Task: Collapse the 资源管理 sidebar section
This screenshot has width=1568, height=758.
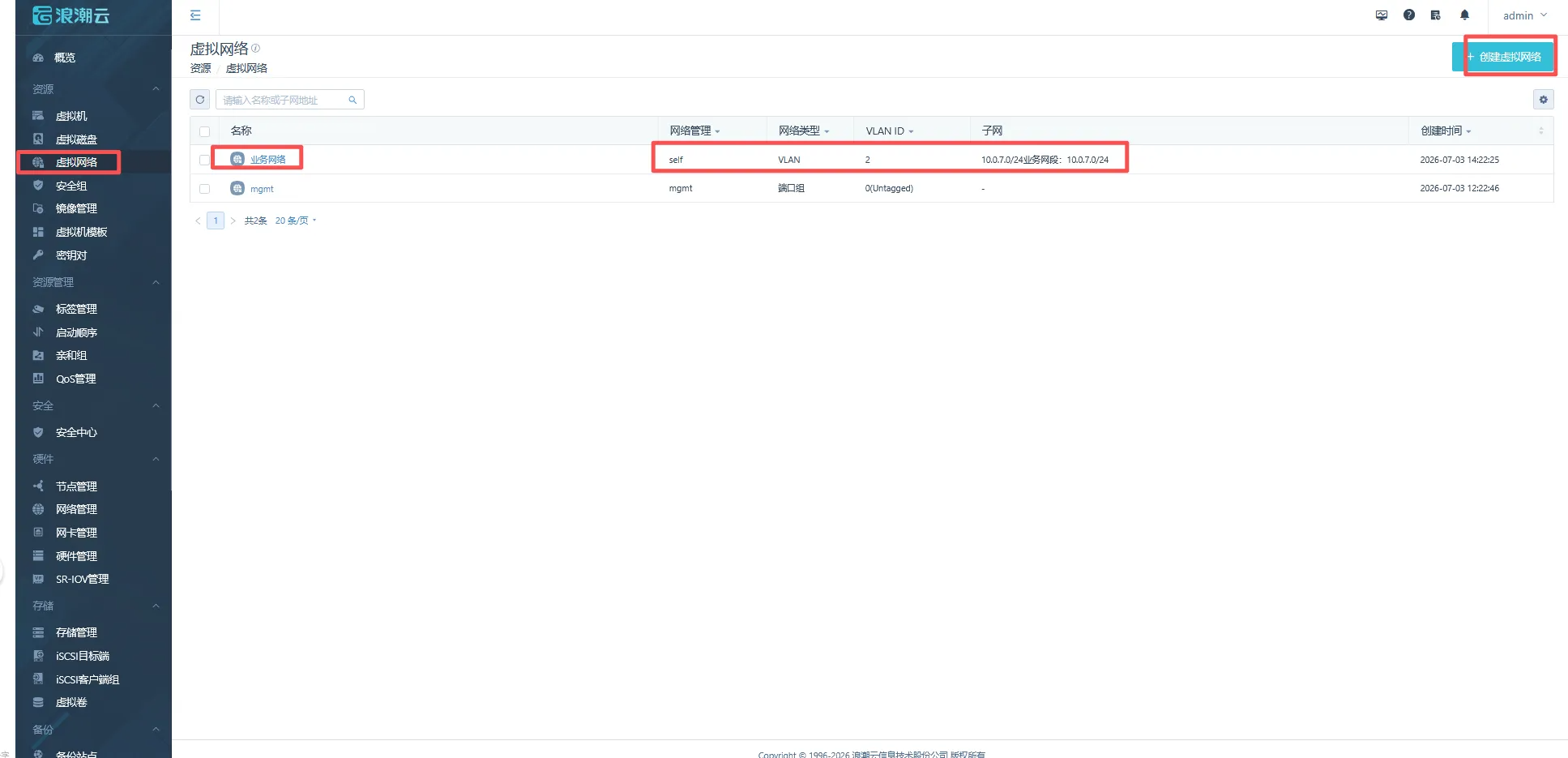Action: point(156,282)
